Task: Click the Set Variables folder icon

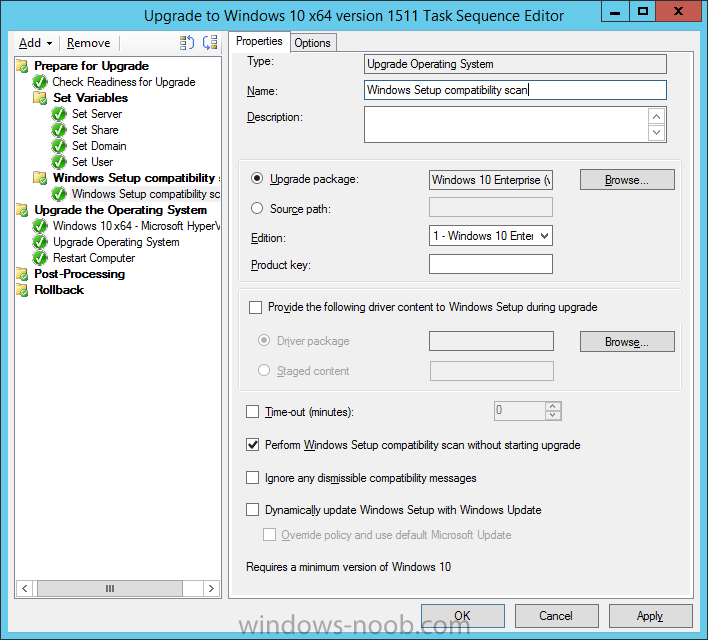Action: click(x=40, y=98)
